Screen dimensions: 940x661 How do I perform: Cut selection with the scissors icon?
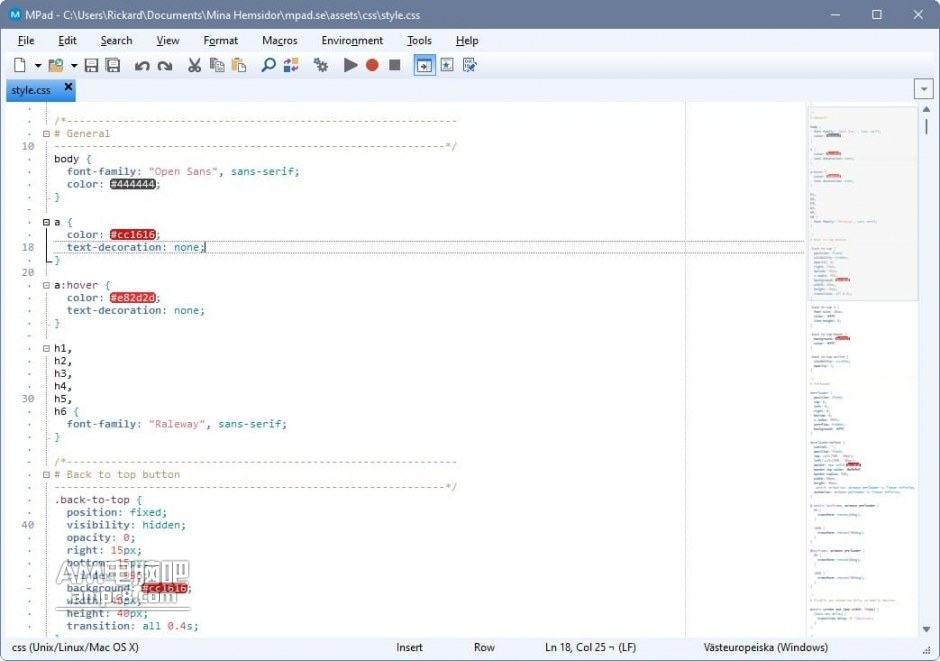(194, 65)
